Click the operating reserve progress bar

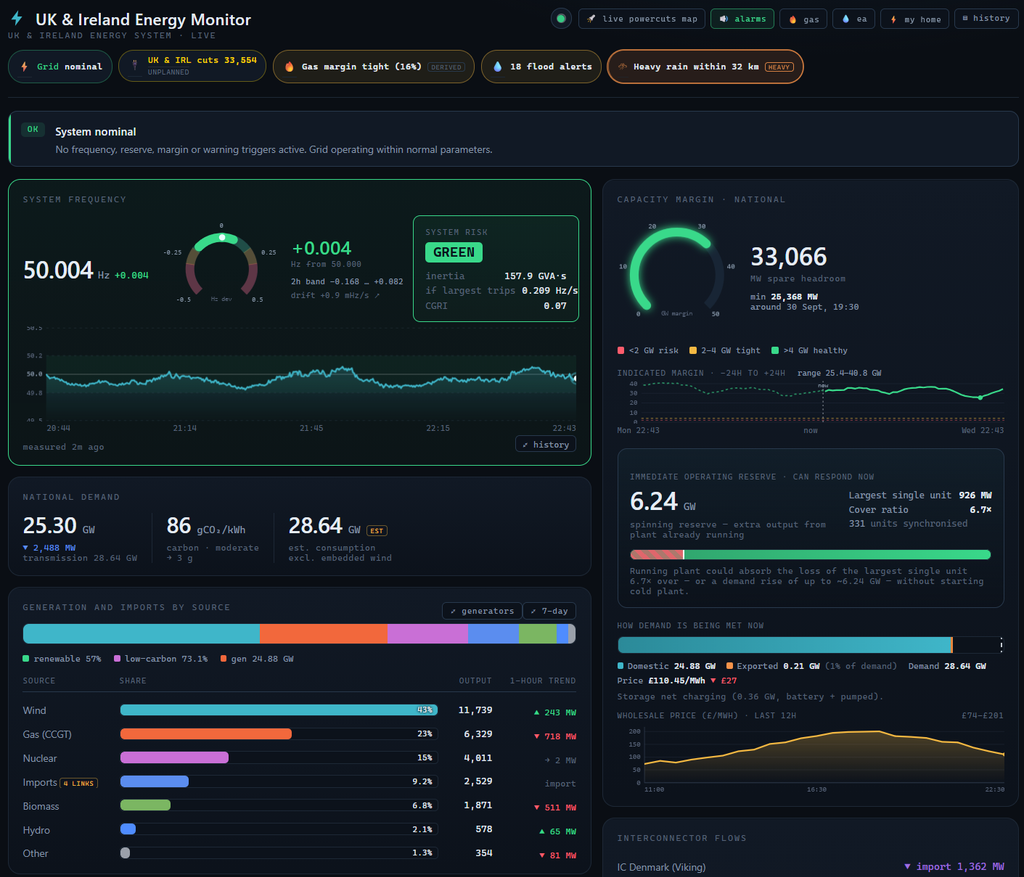coord(810,554)
